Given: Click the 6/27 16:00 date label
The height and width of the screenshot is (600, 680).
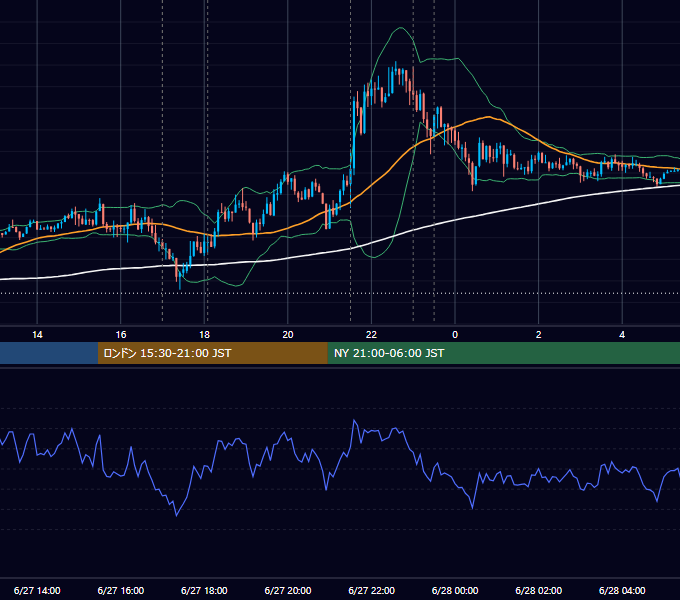Looking at the screenshot, I should (x=121, y=590).
